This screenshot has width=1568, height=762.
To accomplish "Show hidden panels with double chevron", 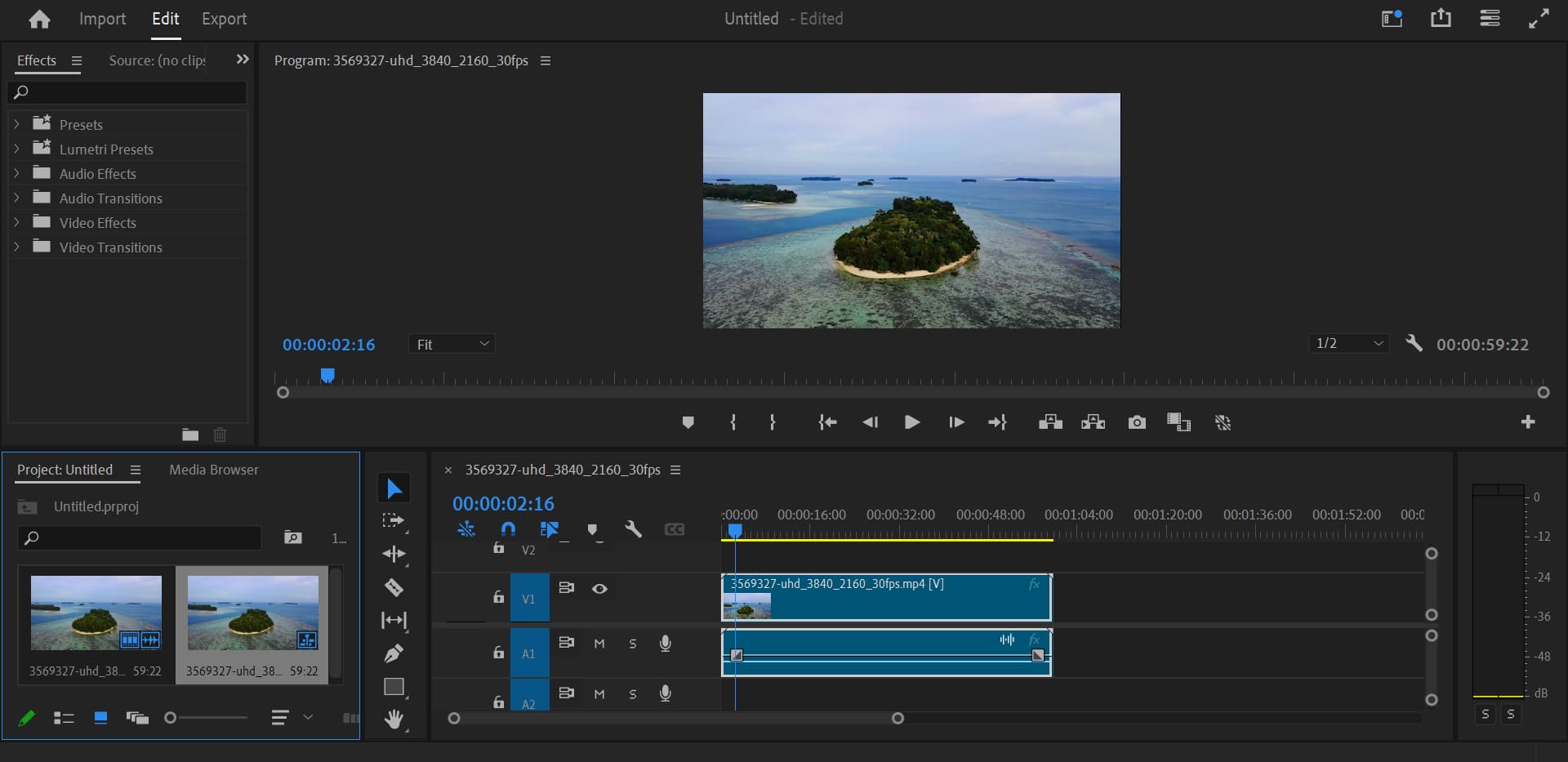I will 243,59.
